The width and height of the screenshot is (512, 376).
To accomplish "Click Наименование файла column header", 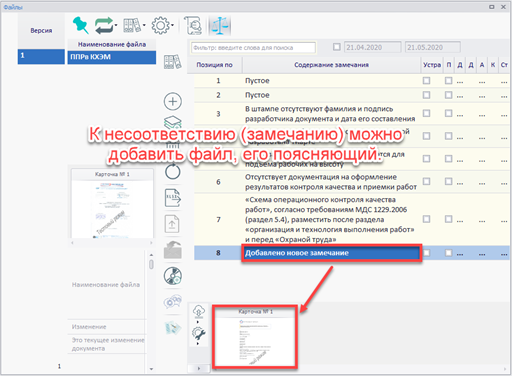I will pos(112,44).
